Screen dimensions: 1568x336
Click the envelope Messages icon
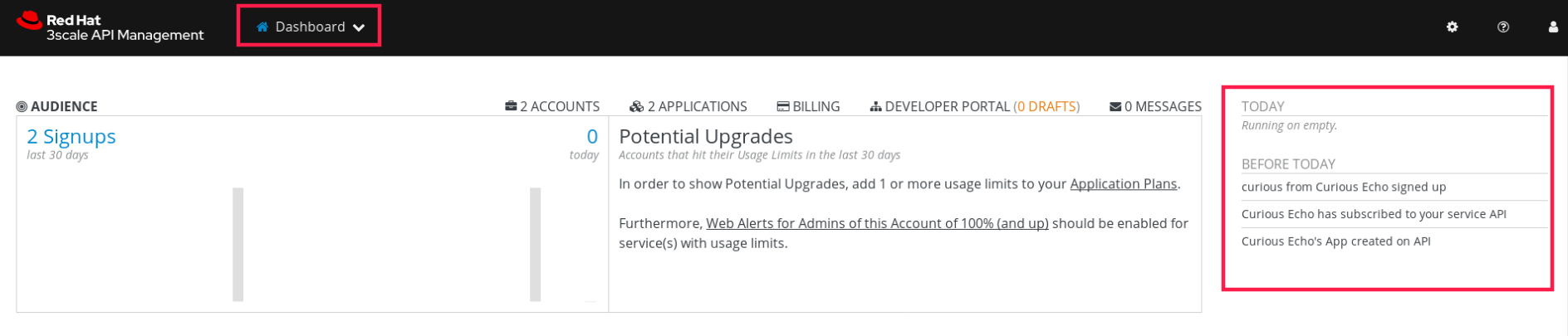click(x=1115, y=106)
